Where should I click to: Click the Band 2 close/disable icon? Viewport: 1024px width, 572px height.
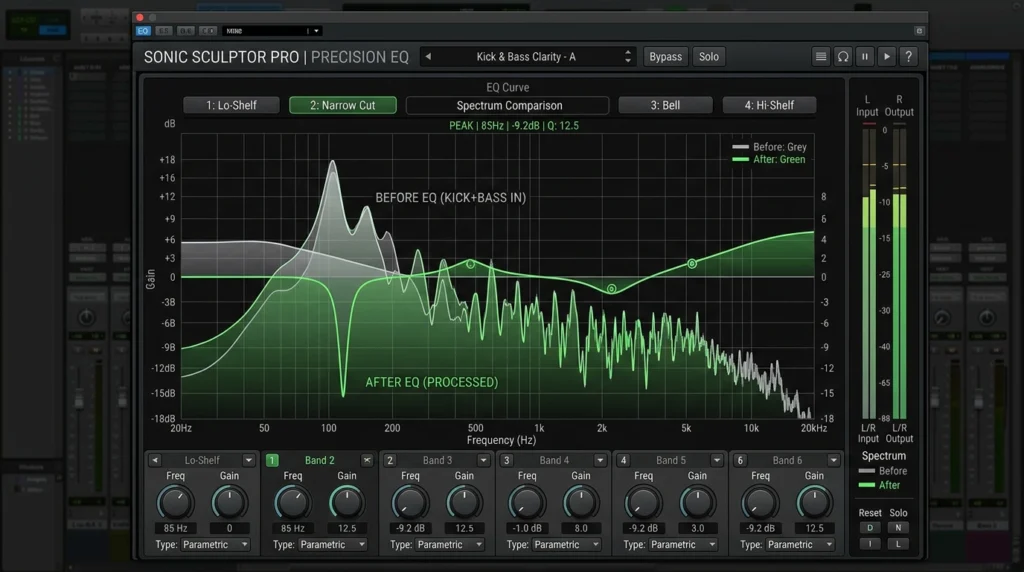367,460
